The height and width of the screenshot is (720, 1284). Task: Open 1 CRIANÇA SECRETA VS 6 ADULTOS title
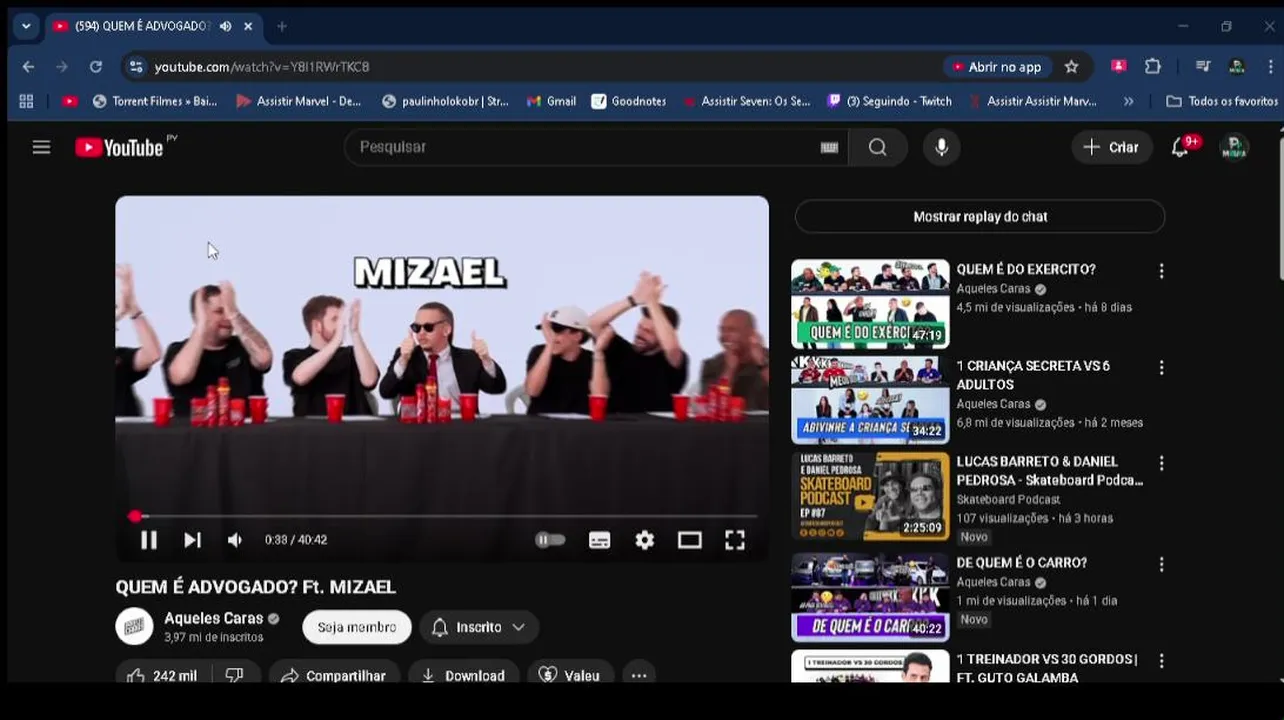(1033, 375)
